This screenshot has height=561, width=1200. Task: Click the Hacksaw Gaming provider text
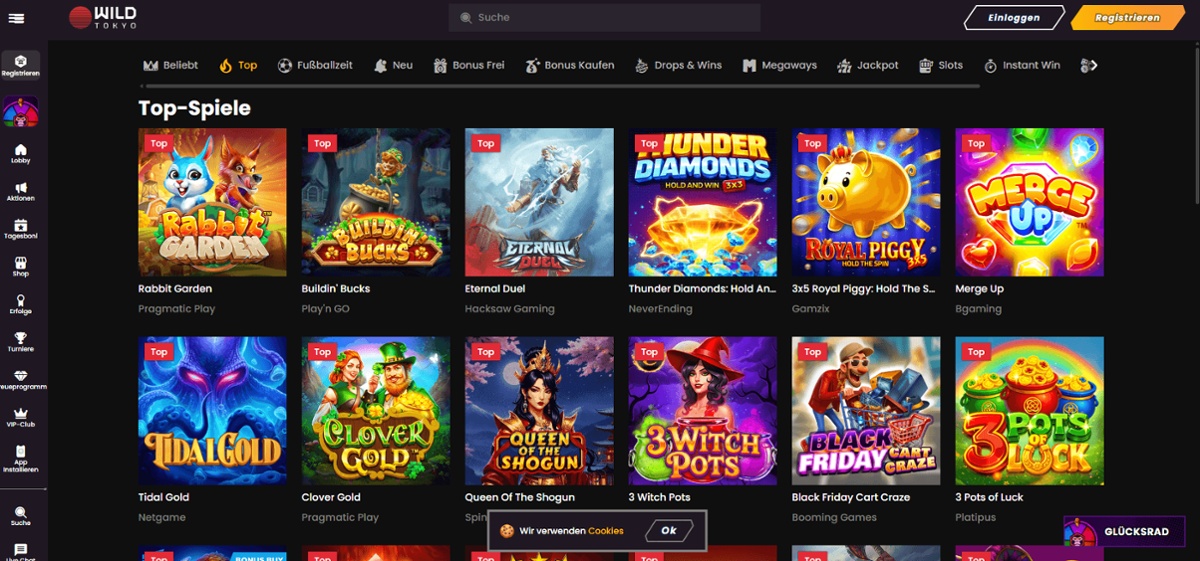click(509, 309)
